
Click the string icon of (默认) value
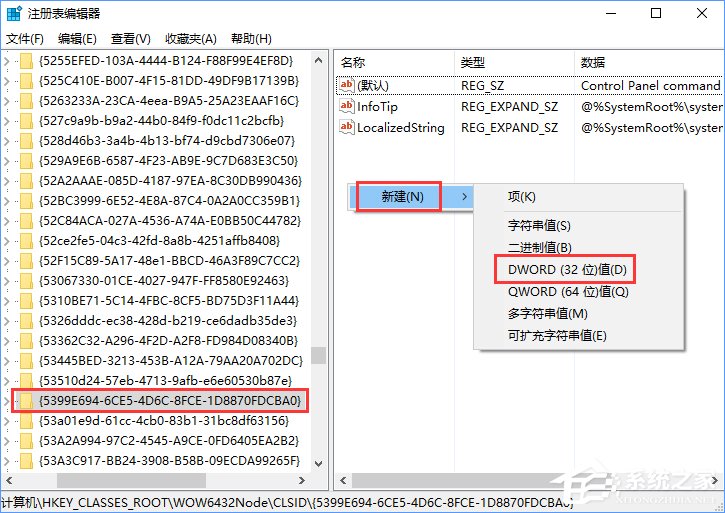346,85
